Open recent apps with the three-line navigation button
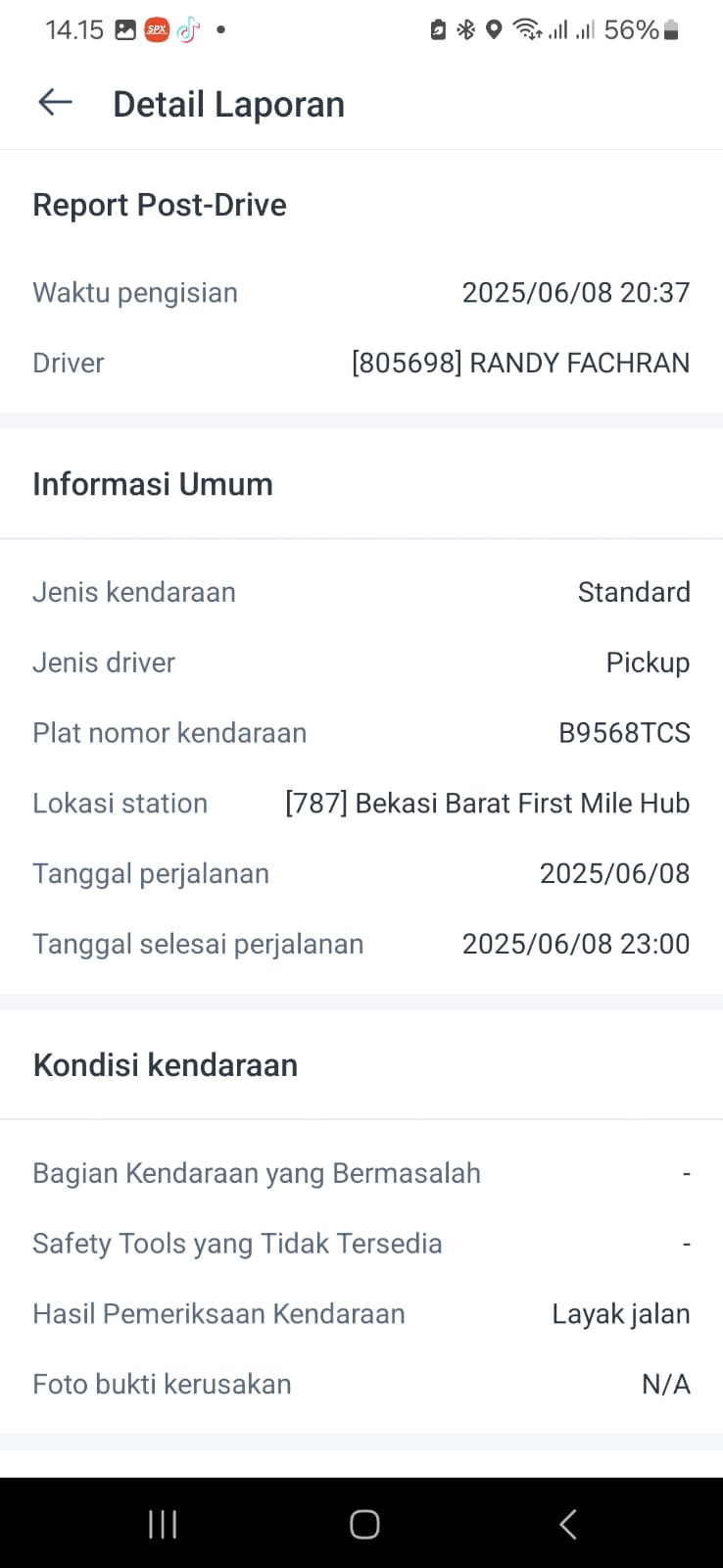The width and height of the screenshot is (723, 1568). pos(163,1524)
